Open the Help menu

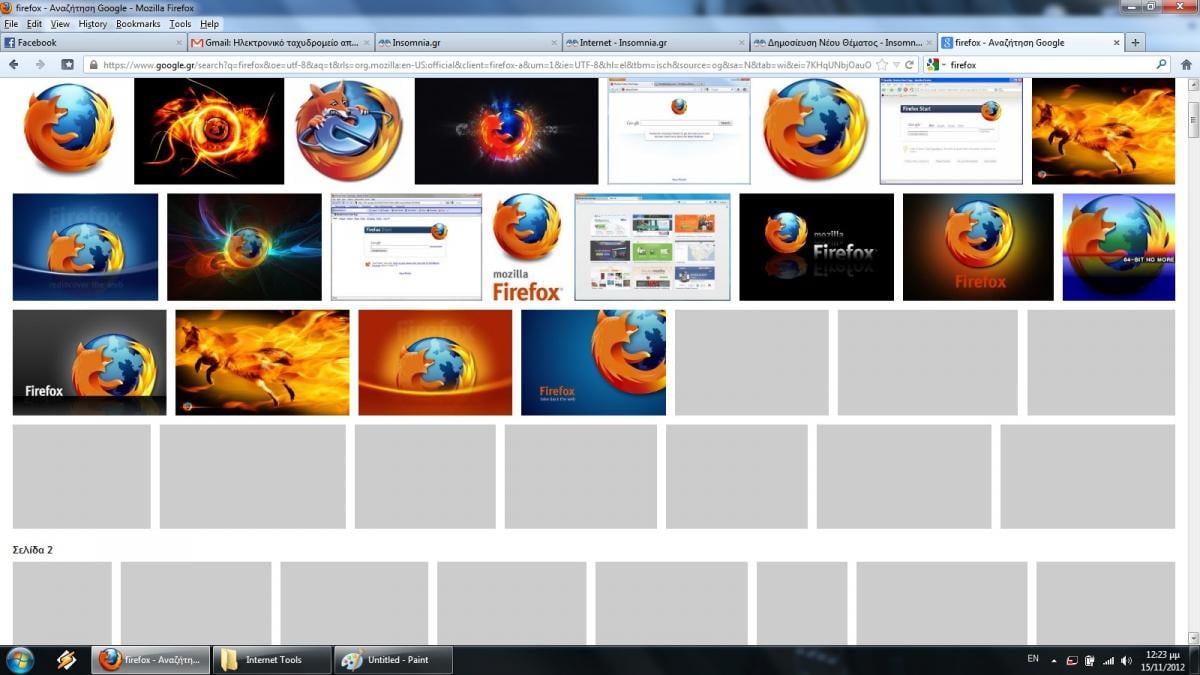point(209,24)
